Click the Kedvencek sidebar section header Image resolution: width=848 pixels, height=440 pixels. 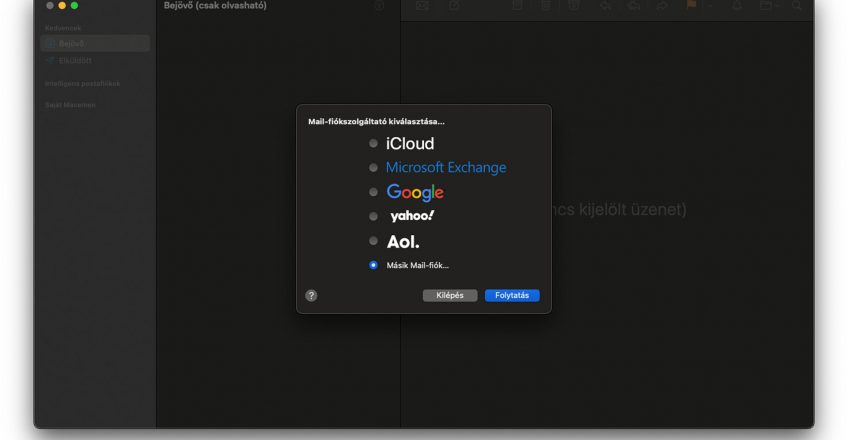point(63,28)
